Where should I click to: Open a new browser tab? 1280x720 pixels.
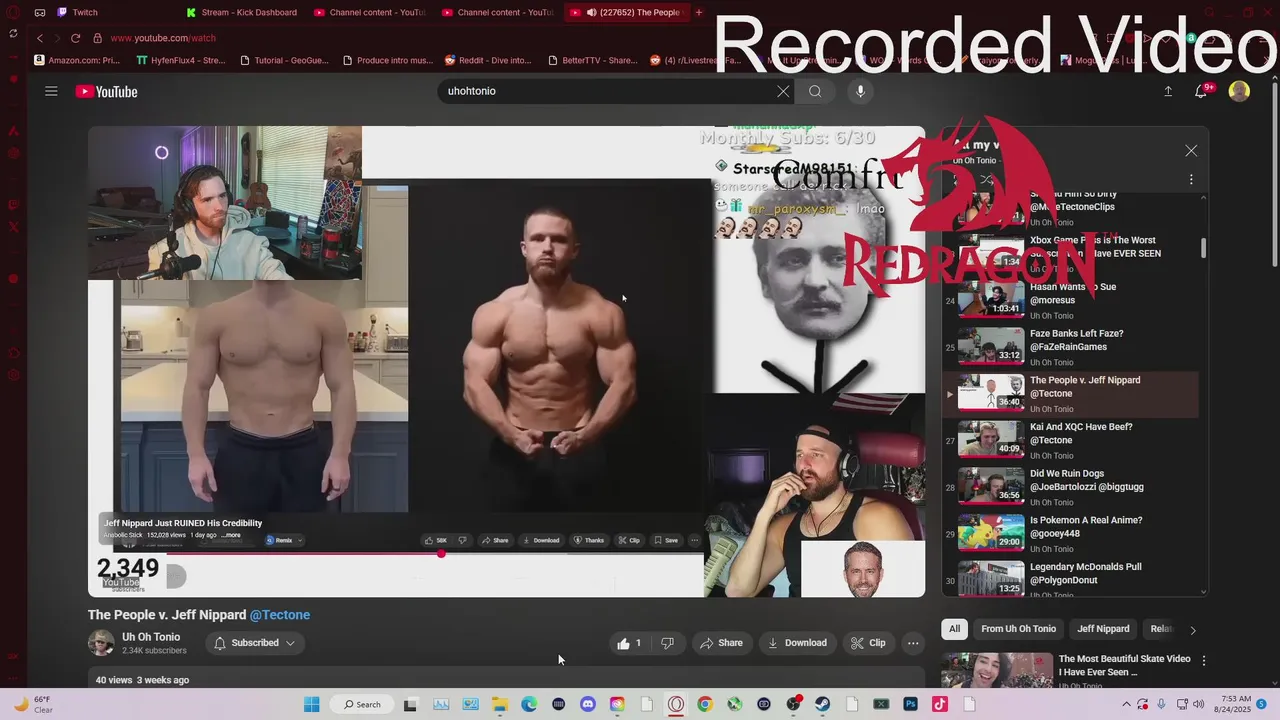(699, 12)
